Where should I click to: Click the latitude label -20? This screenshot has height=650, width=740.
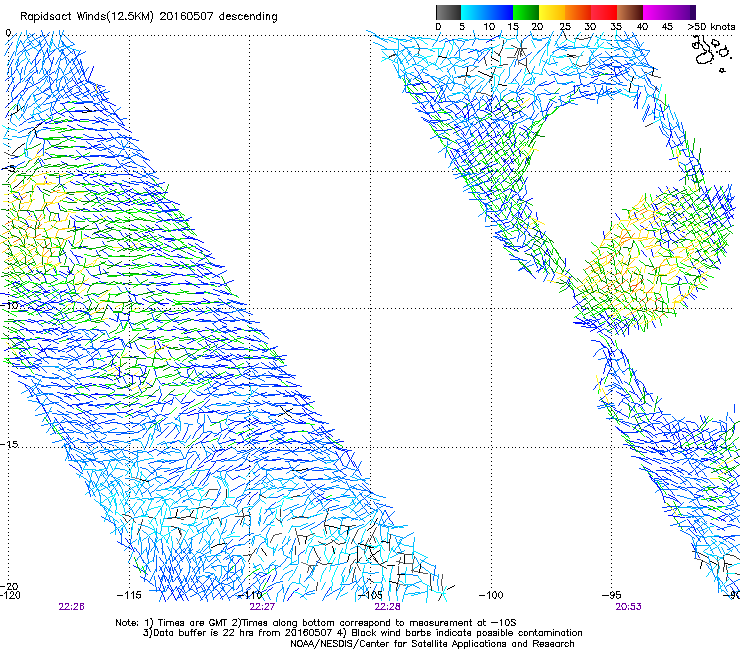[9, 586]
